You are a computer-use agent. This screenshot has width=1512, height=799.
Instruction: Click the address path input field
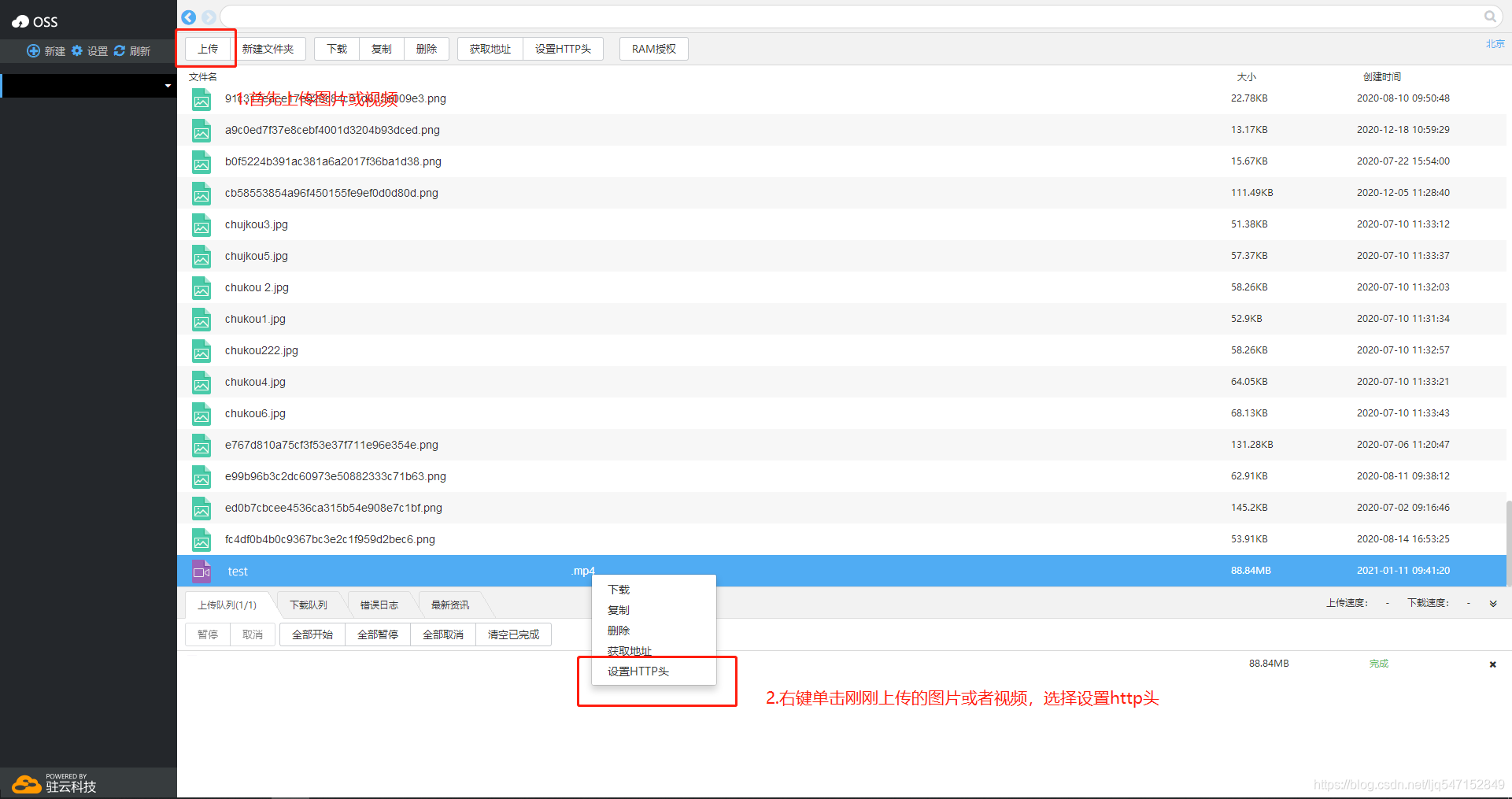point(850,17)
